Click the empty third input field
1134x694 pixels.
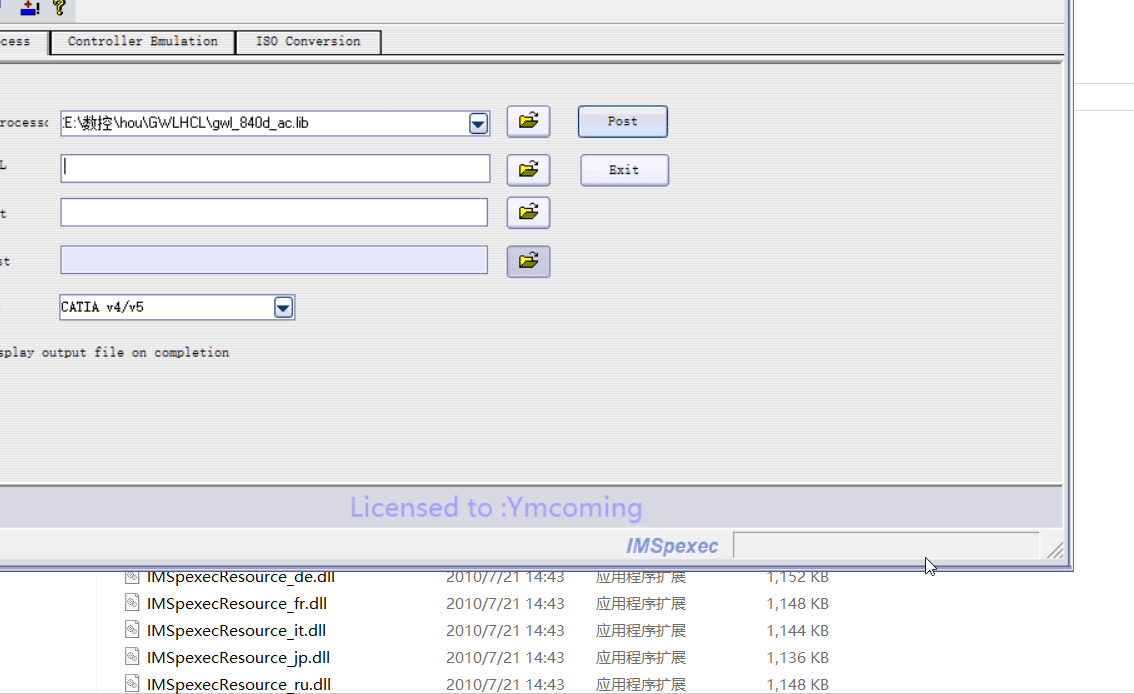[274, 212]
